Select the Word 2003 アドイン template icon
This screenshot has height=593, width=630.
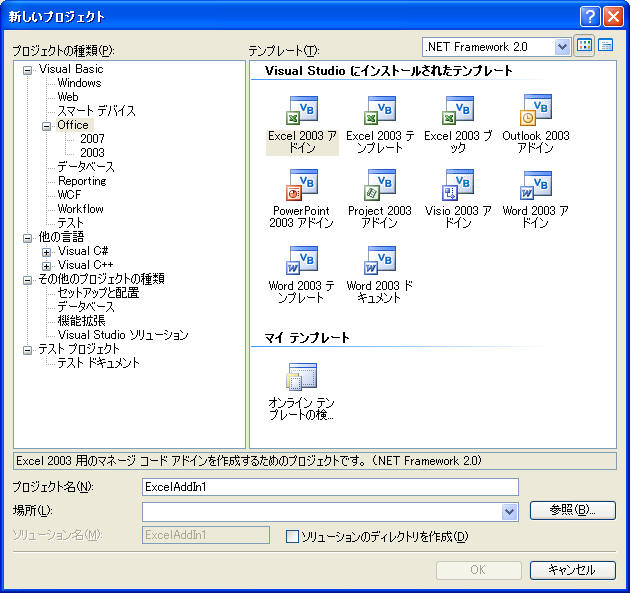click(x=536, y=185)
